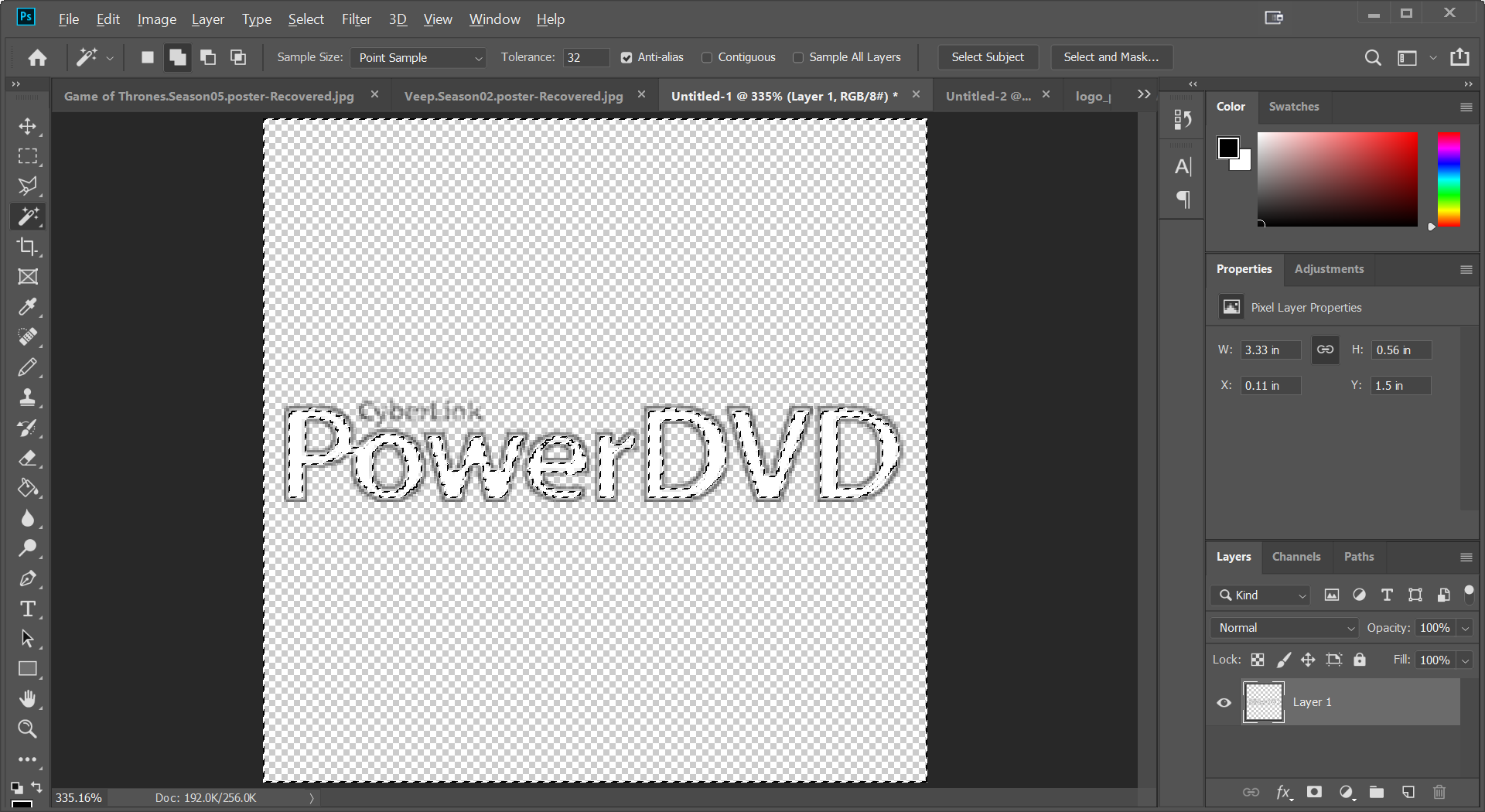Show more document tabs chevron
Image resolution: width=1485 pixels, height=812 pixels.
[1144, 94]
